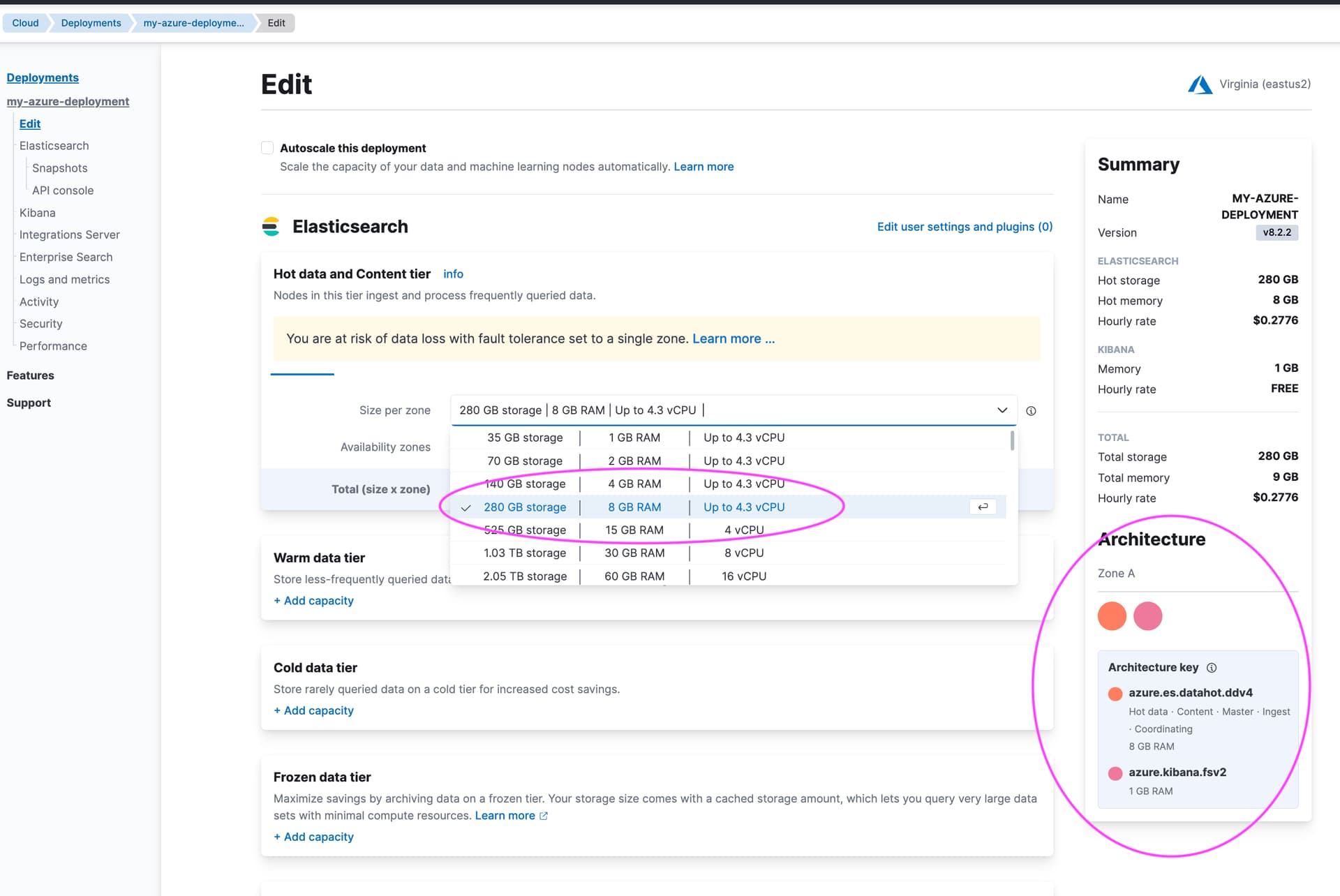Viewport: 1340px width, 896px height.
Task: Click the dropdown list scrollbar
Action: coord(1012,440)
